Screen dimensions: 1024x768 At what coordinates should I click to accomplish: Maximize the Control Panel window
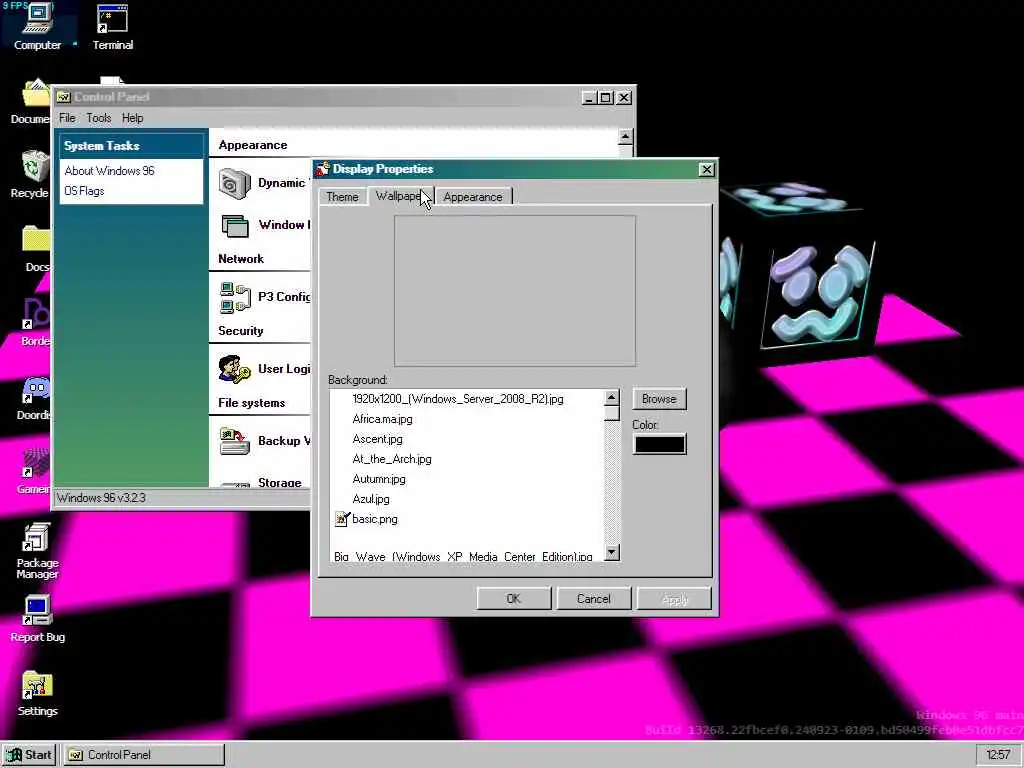[606, 97]
